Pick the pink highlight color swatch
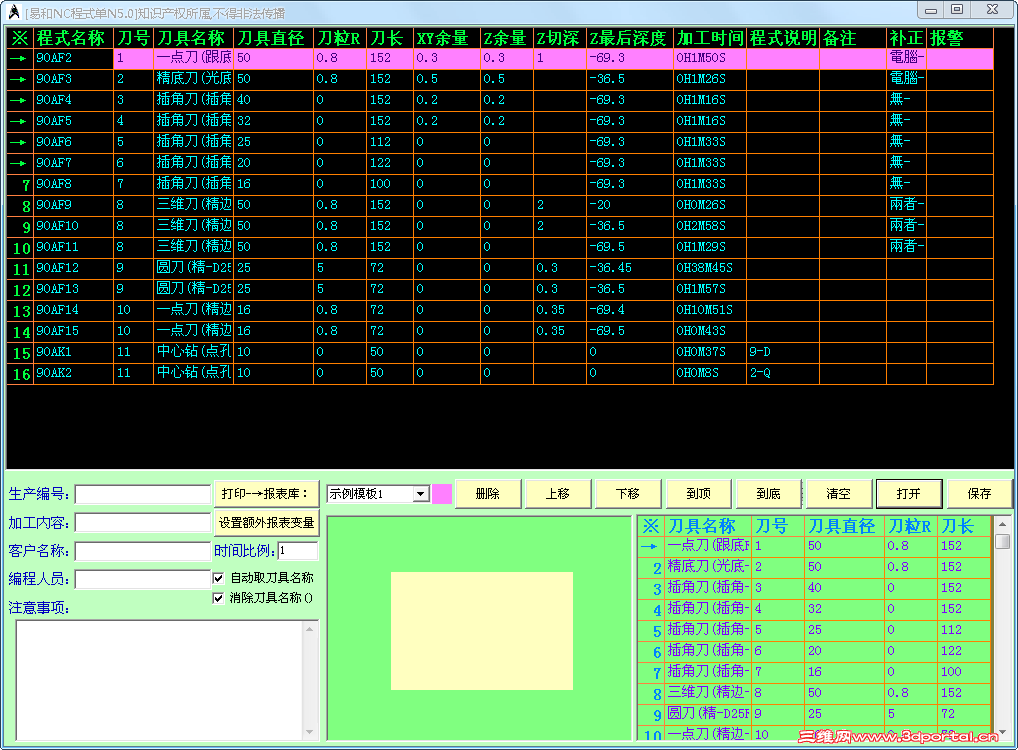 pos(442,494)
